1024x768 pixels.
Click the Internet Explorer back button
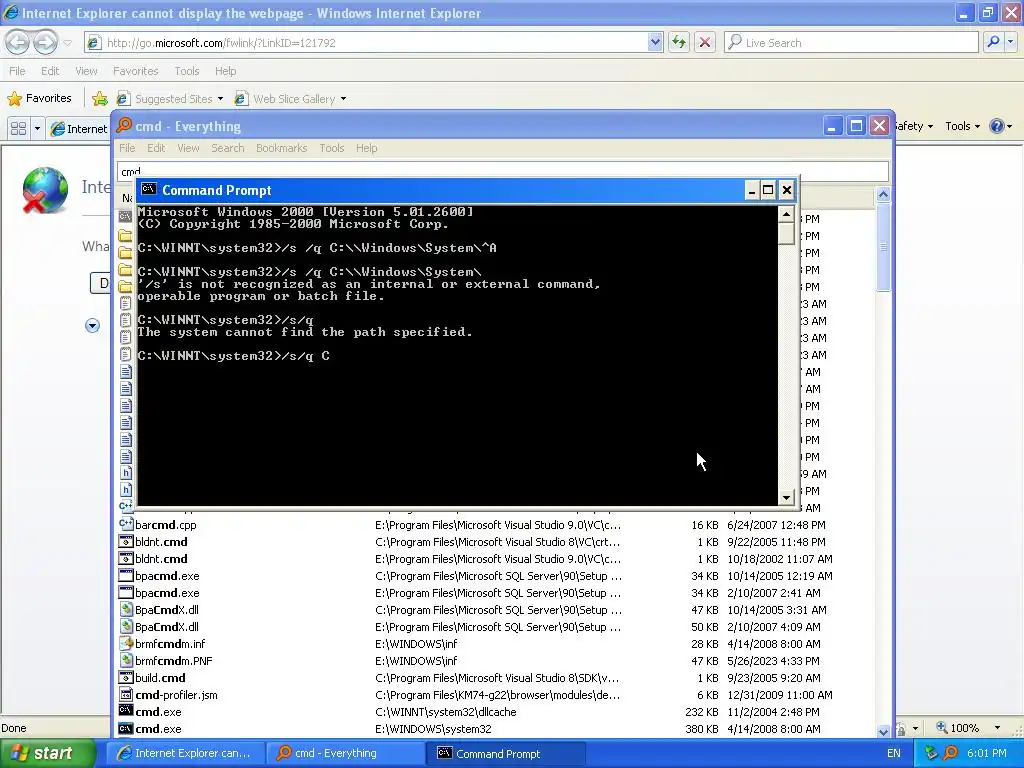coord(18,42)
